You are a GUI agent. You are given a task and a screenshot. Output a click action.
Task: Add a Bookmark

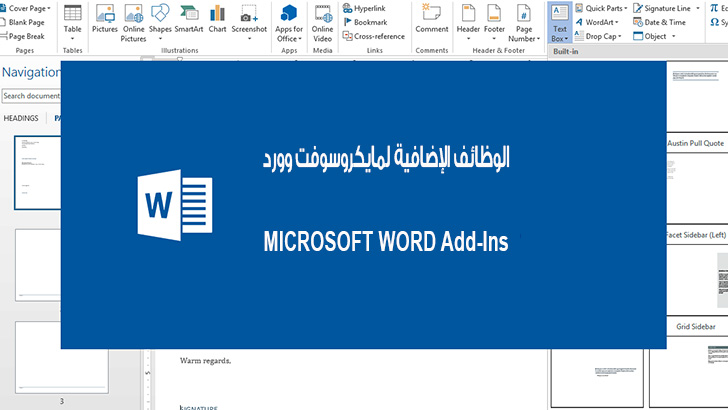click(365, 22)
